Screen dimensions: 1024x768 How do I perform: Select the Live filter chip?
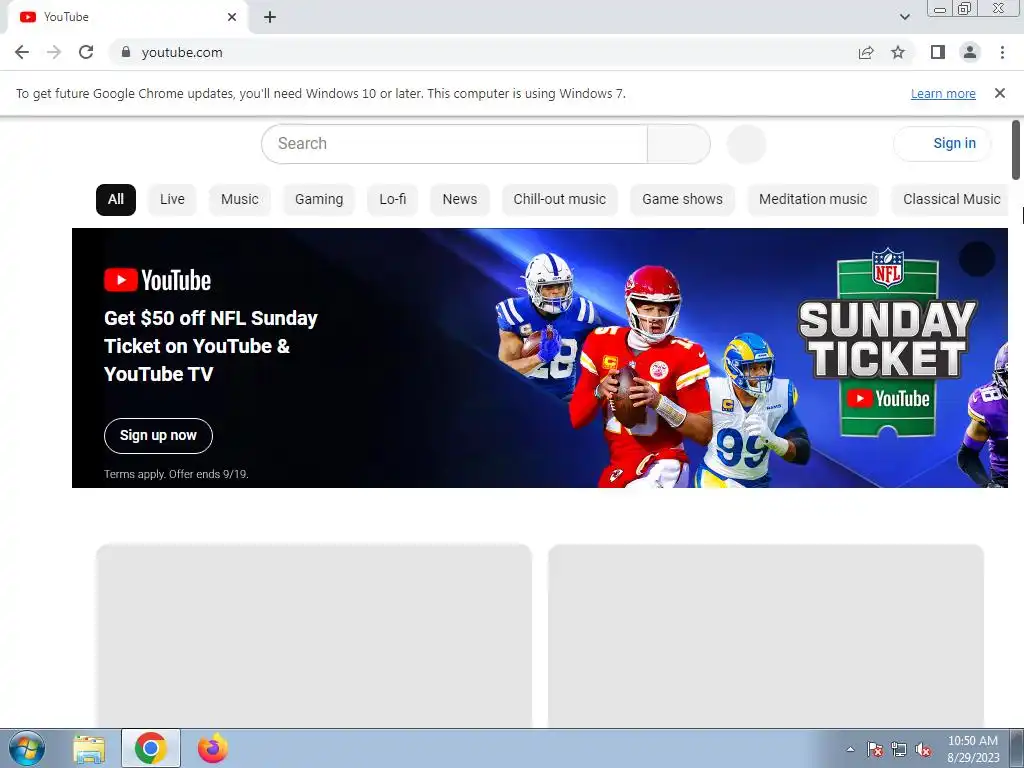click(x=172, y=200)
